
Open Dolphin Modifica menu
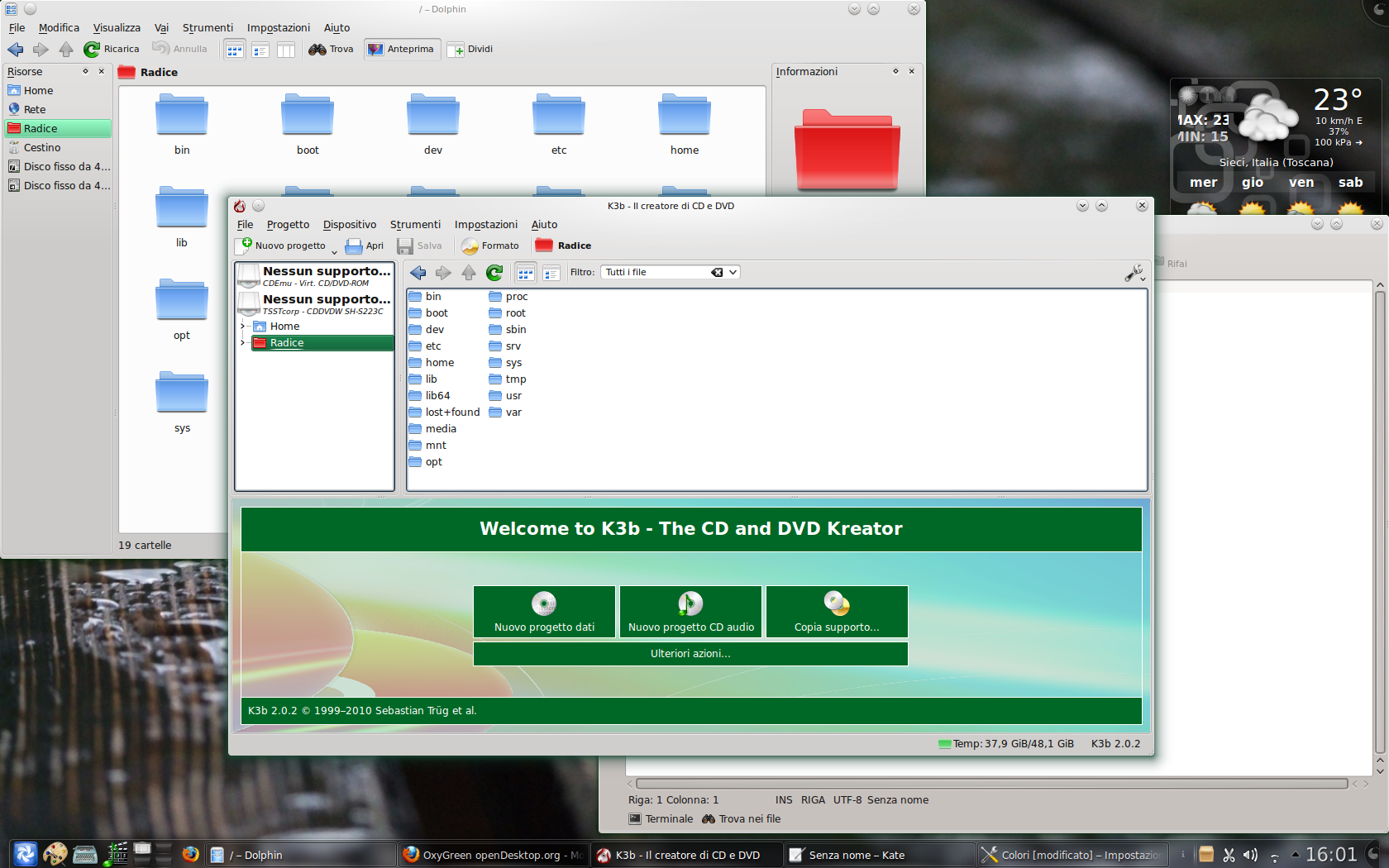tap(59, 28)
